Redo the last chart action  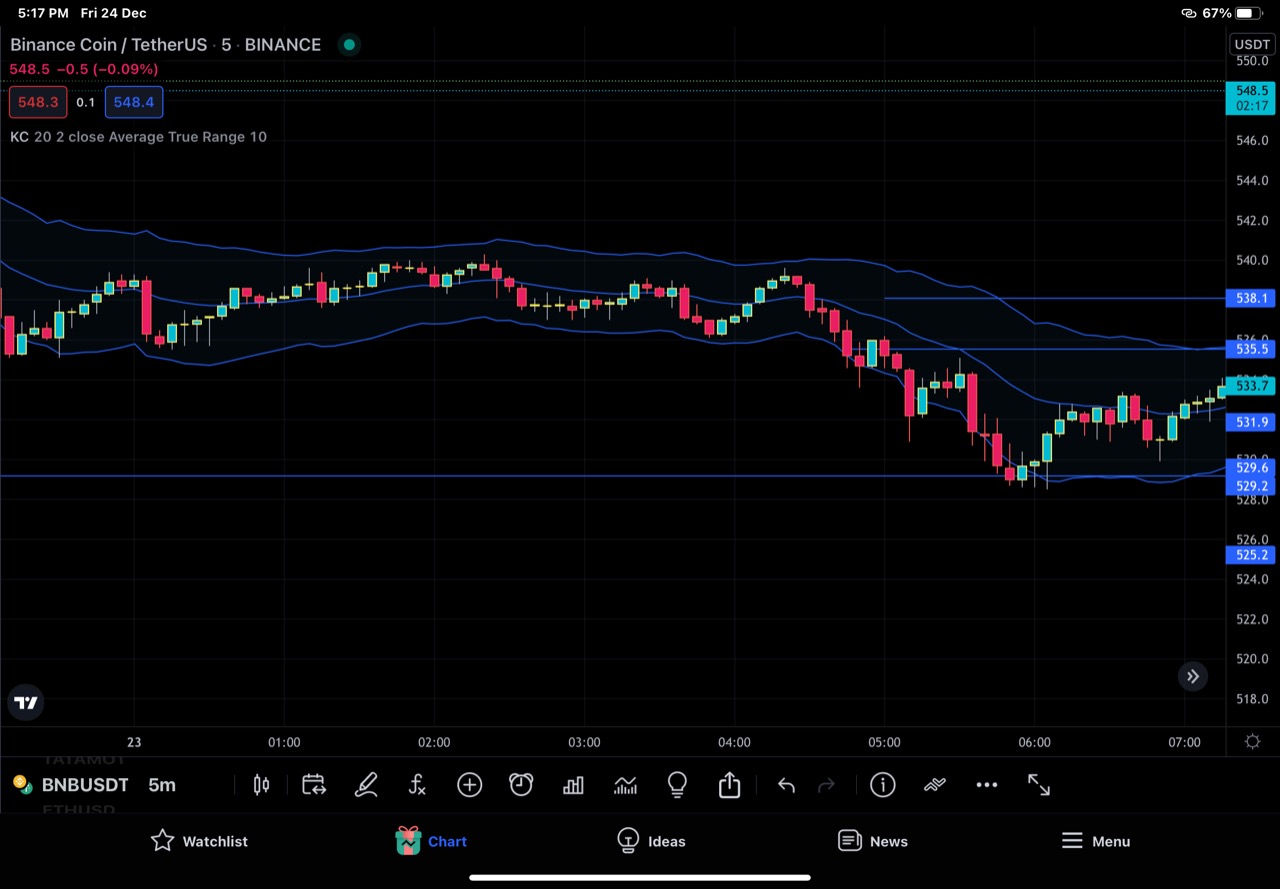[826, 786]
